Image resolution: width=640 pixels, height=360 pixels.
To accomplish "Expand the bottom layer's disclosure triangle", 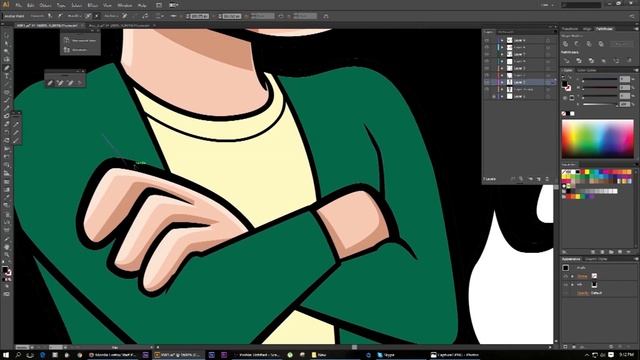I will coord(502,96).
